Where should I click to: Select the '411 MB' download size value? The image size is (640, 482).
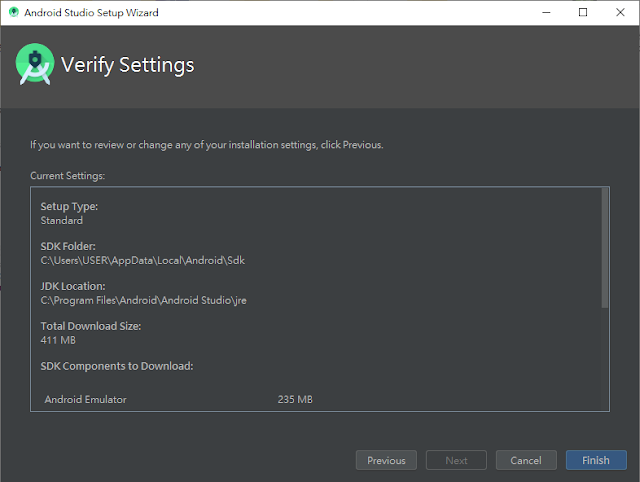[x=58, y=340]
